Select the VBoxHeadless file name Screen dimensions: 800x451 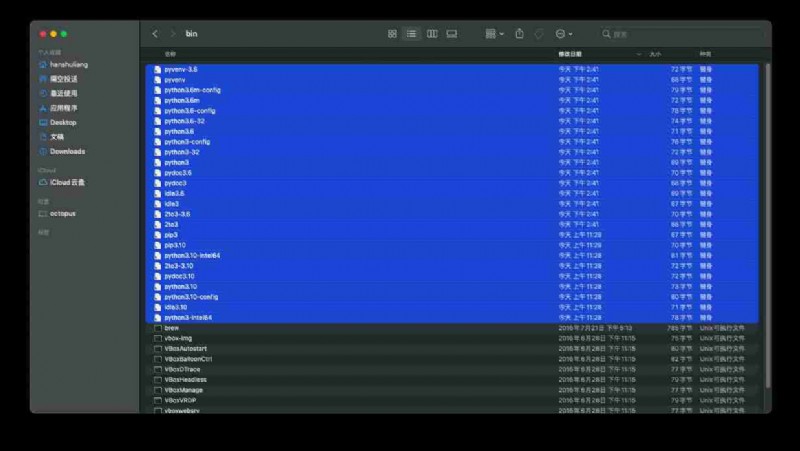tap(186, 380)
